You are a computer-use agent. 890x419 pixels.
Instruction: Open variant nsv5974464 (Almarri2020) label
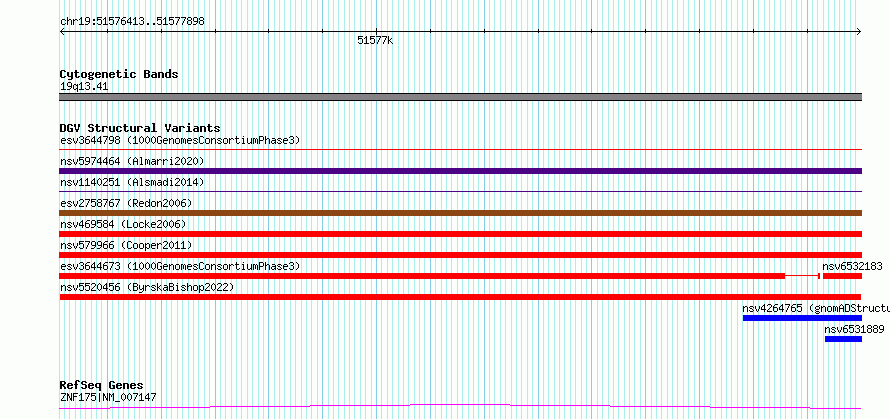click(x=132, y=161)
